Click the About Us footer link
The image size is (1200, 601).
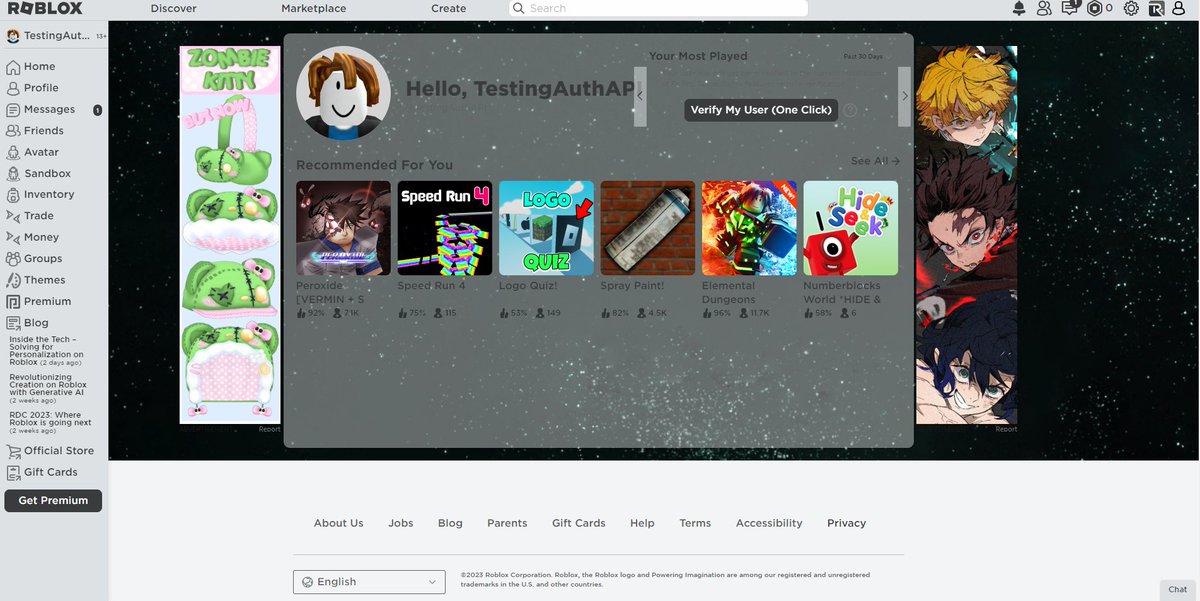click(x=339, y=523)
